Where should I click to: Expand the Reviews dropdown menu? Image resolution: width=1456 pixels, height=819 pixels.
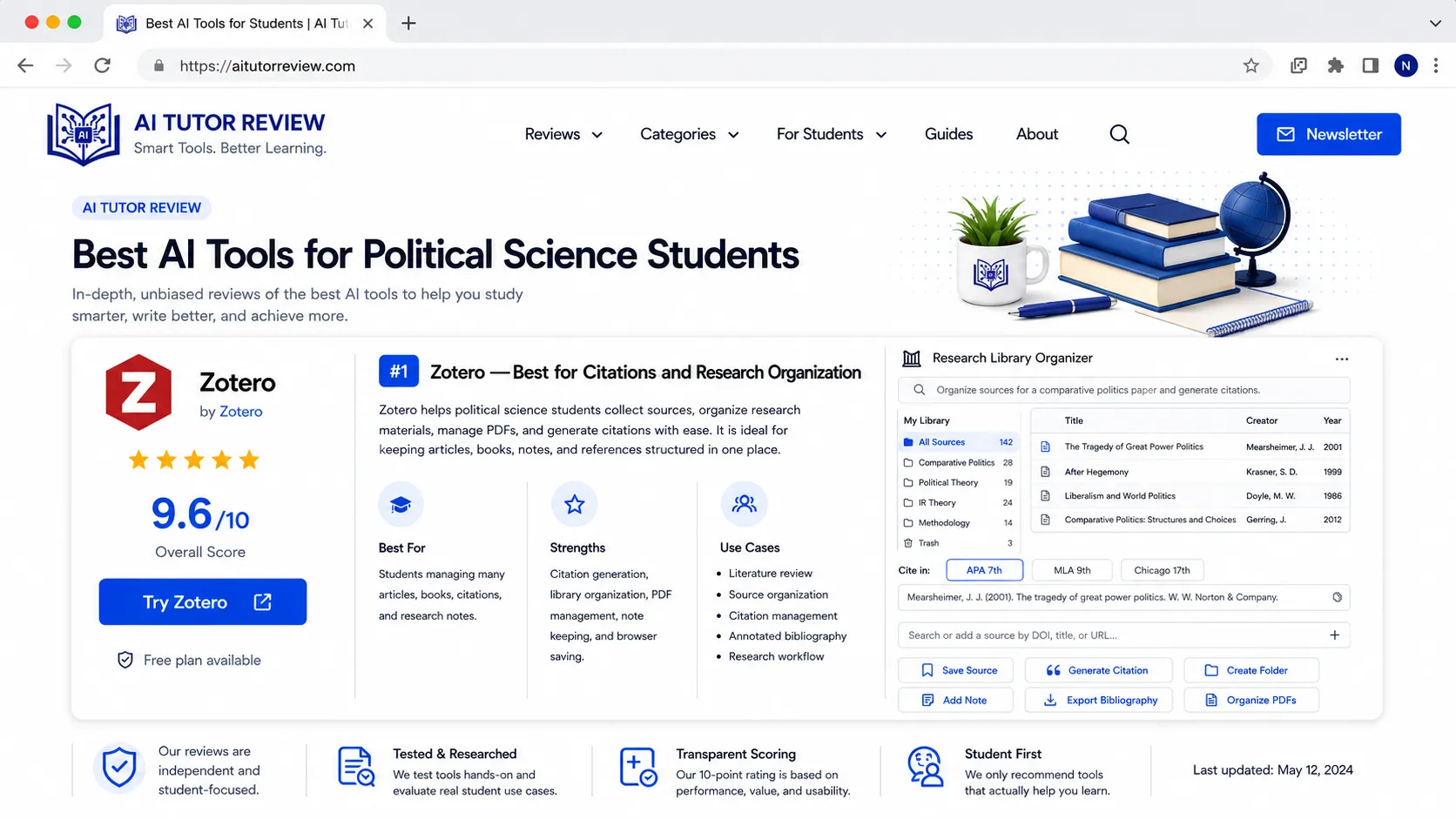pos(563,134)
